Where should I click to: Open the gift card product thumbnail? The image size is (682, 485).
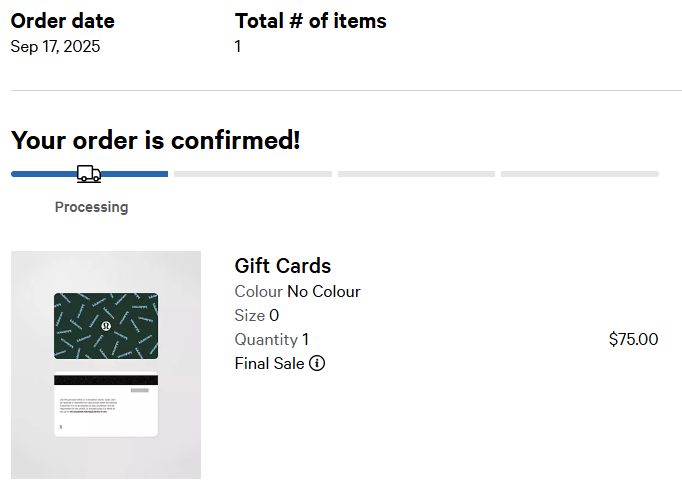tap(106, 365)
